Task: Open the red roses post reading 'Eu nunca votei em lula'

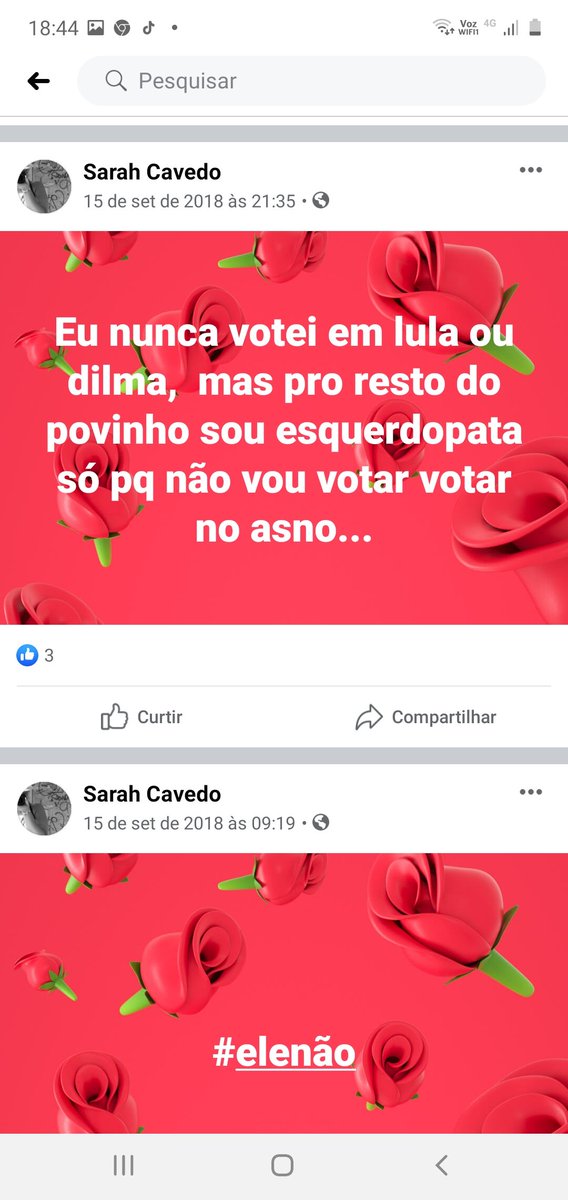Action: click(284, 428)
